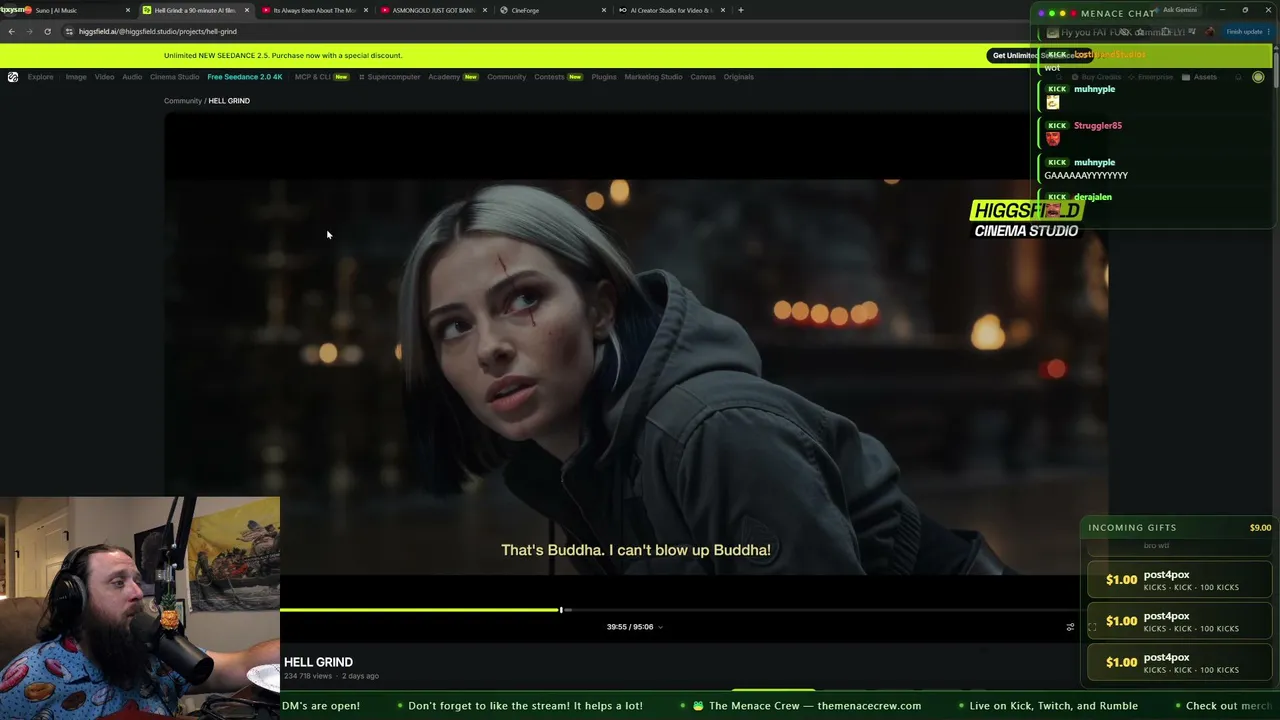Click the Community breadcrumb link
Screen dimensions: 1280x720
click(183, 101)
